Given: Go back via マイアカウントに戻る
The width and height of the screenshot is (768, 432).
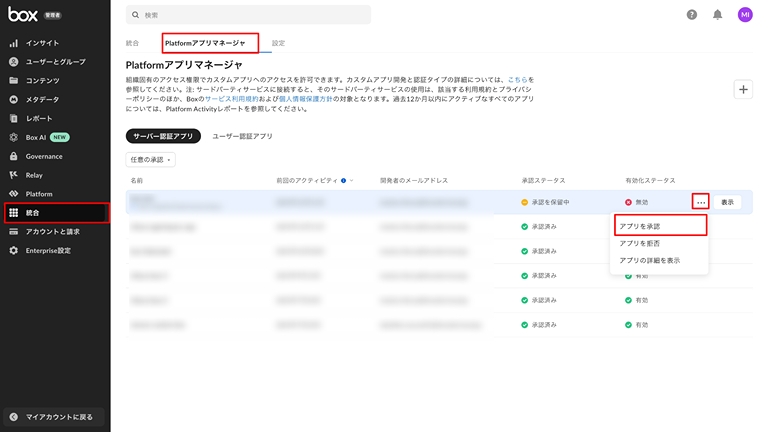Looking at the screenshot, I should 54,417.
